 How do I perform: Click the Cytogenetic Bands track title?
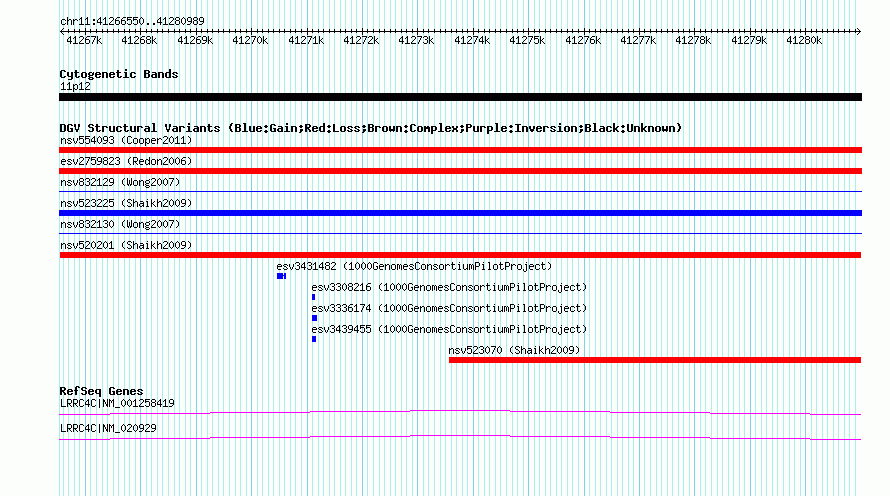[119, 74]
